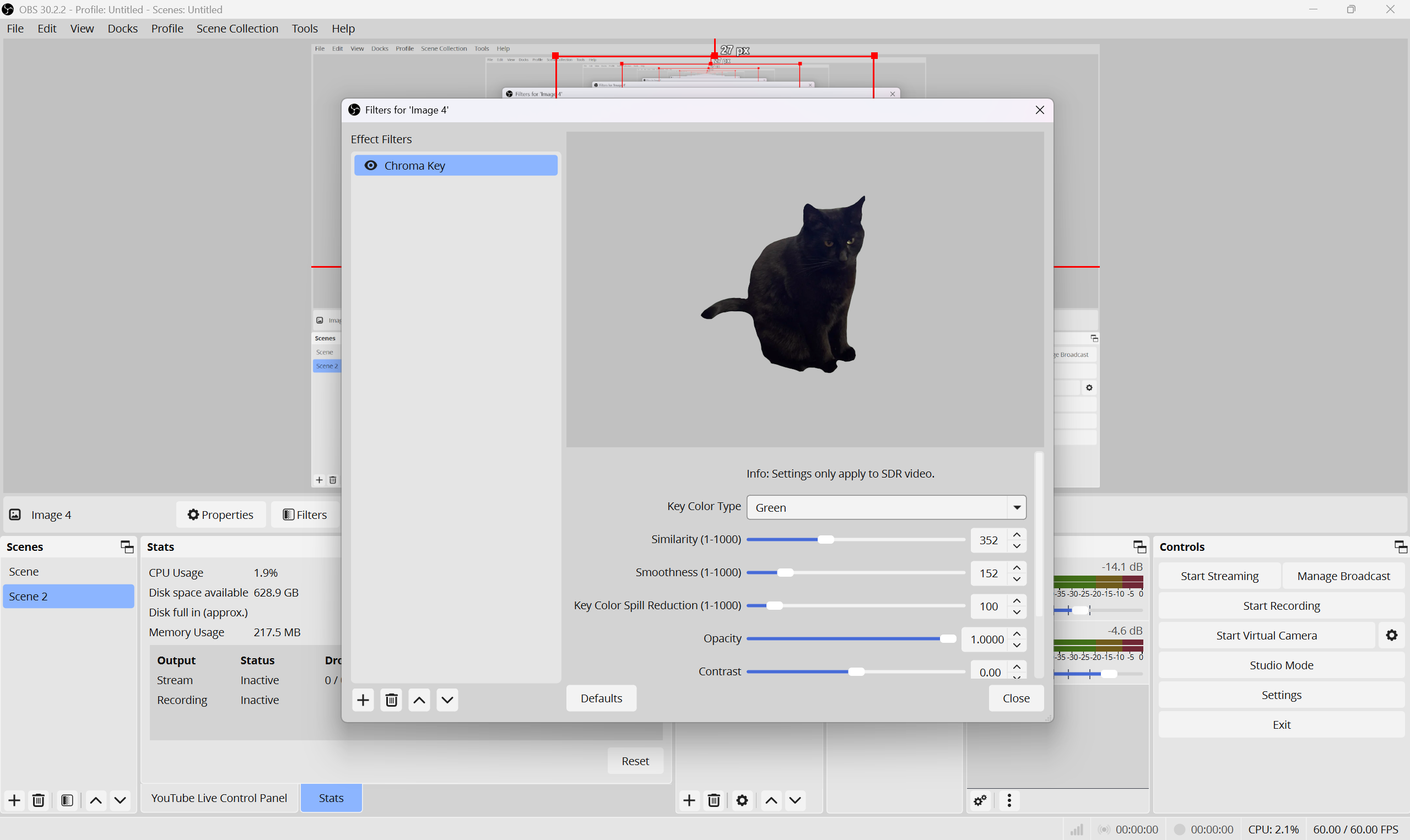The height and width of the screenshot is (840, 1410).
Task: Remove selected scene with the trash icon
Action: (39, 800)
